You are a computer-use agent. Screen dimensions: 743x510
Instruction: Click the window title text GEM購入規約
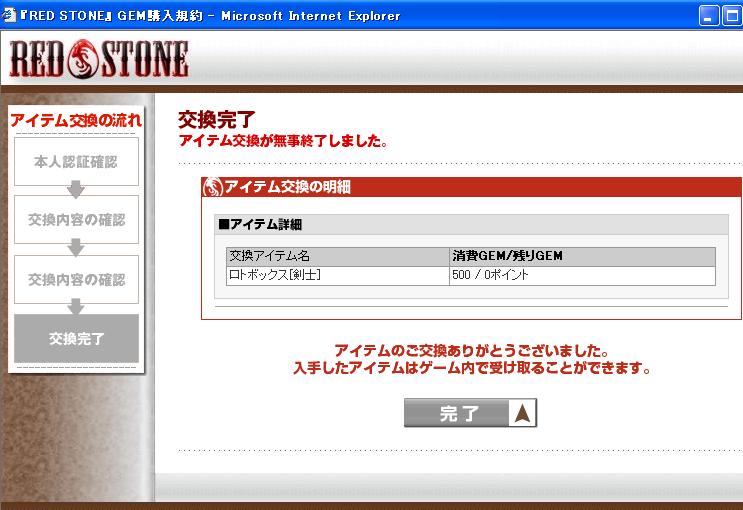[x=160, y=16]
